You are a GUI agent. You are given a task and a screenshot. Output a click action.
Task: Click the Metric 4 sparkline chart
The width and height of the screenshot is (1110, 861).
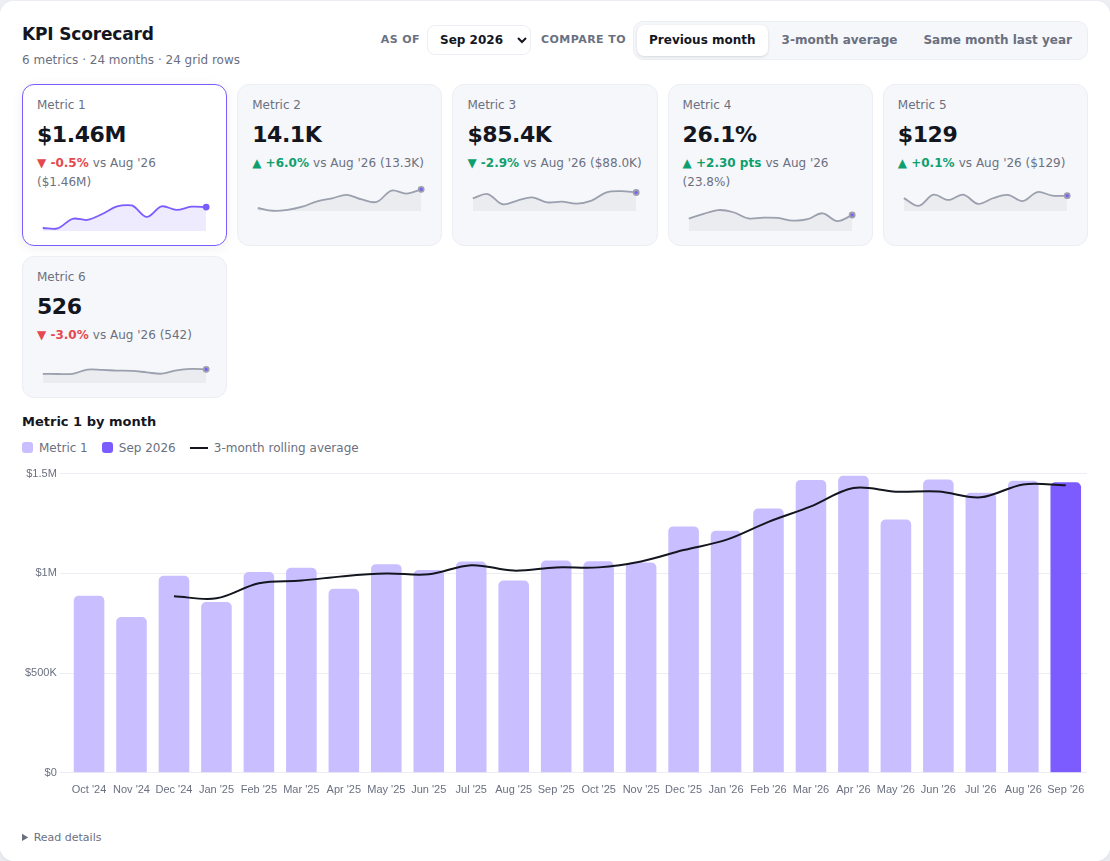770,218
